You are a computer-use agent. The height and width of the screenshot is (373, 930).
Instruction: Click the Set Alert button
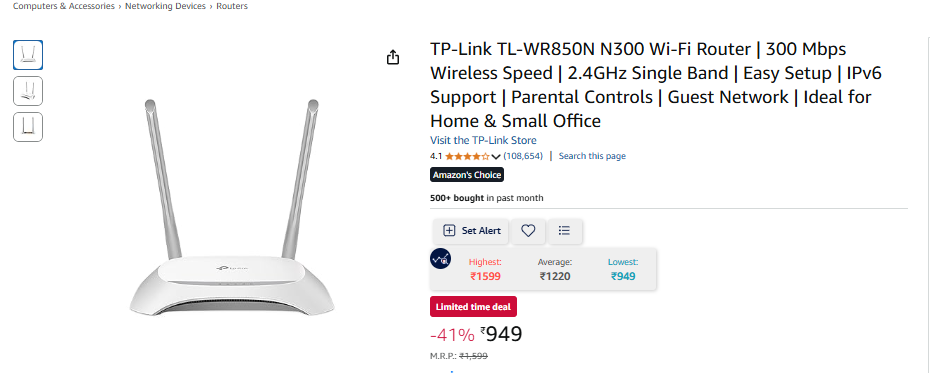click(471, 231)
